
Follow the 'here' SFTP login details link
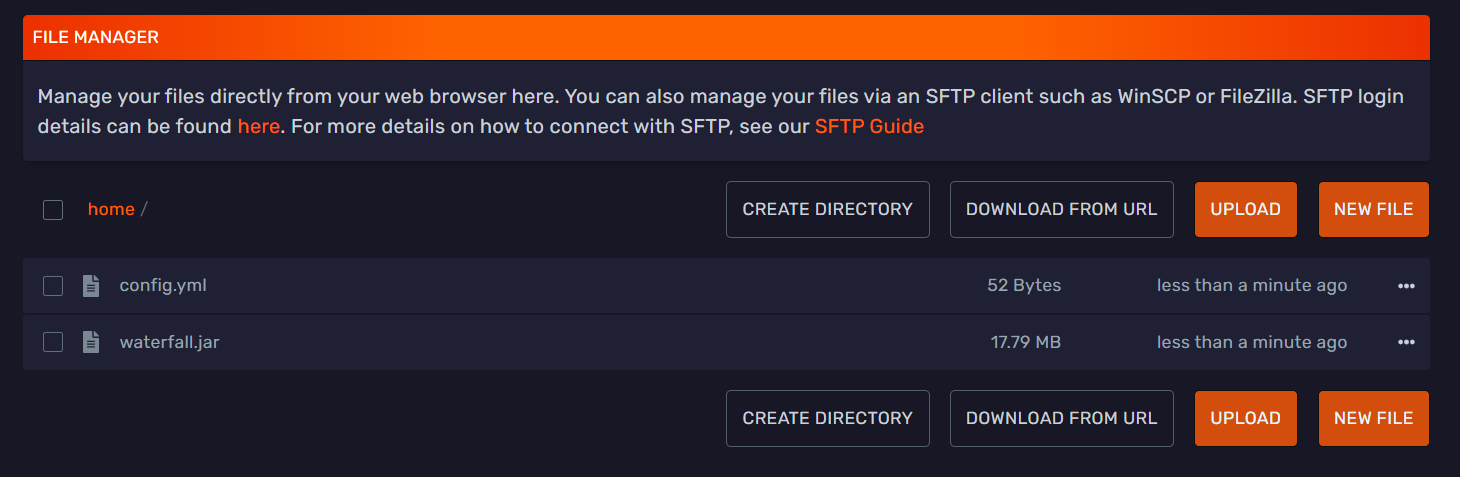pyautogui.click(x=258, y=127)
